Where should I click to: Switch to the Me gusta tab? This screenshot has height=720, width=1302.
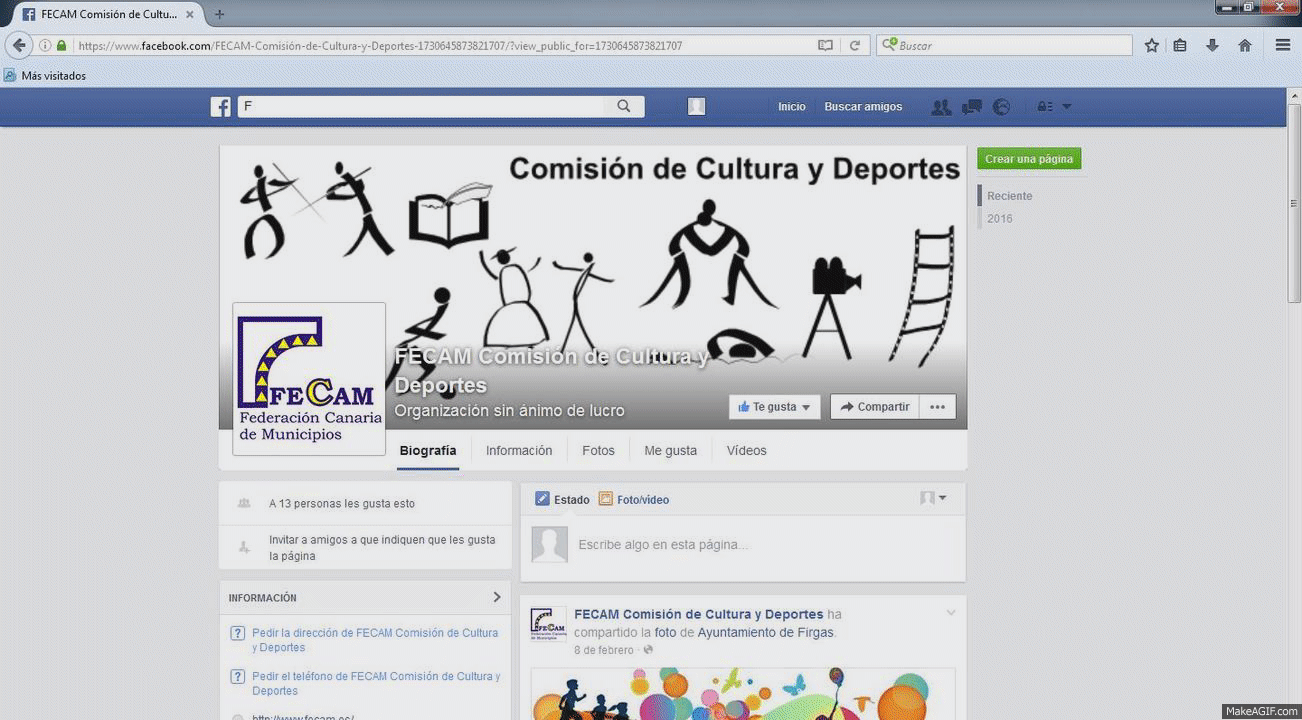(x=671, y=451)
